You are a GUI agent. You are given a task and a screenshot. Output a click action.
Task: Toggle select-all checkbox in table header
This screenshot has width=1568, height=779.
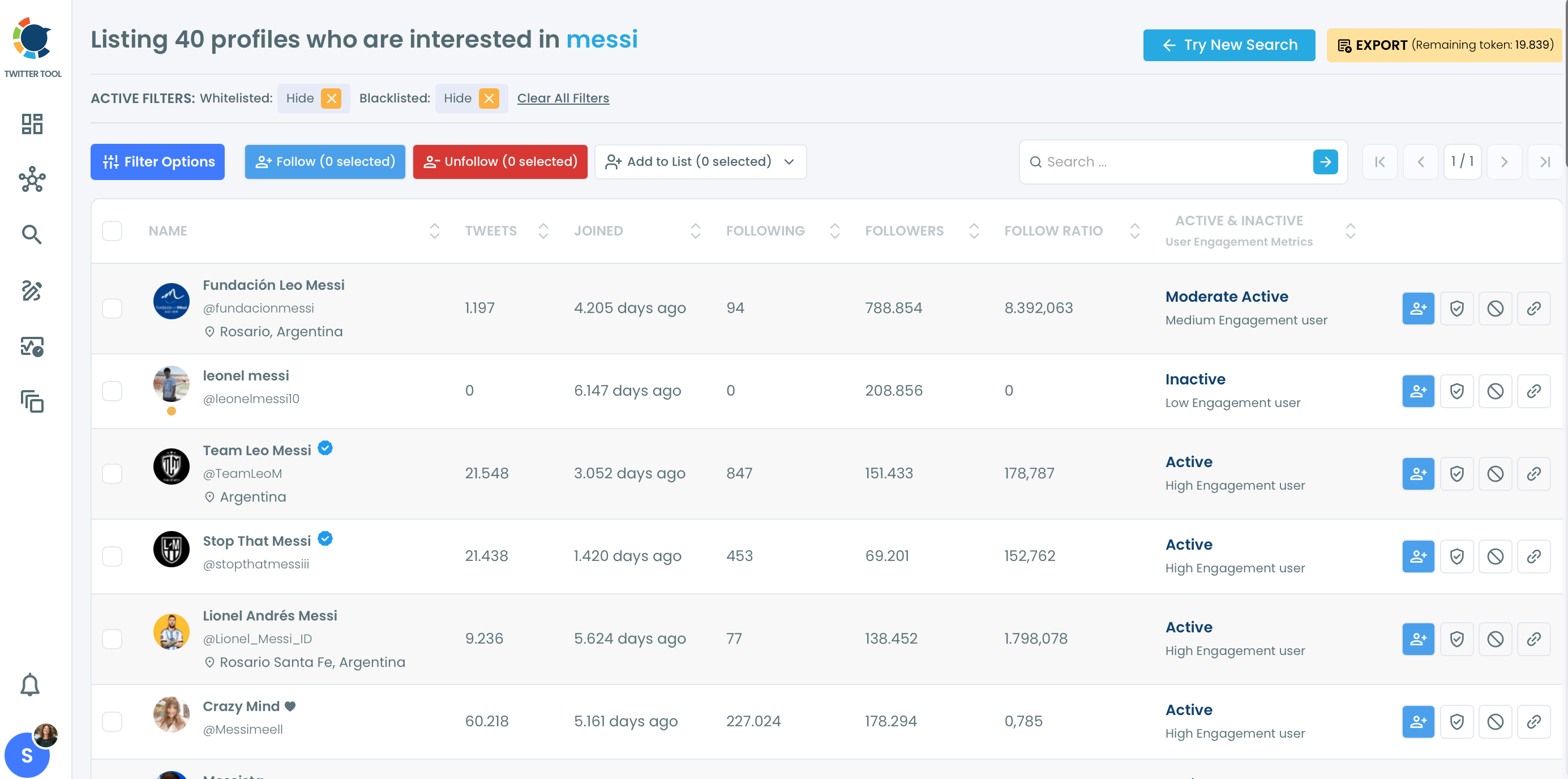pyautogui.click(x=112, y=231)
